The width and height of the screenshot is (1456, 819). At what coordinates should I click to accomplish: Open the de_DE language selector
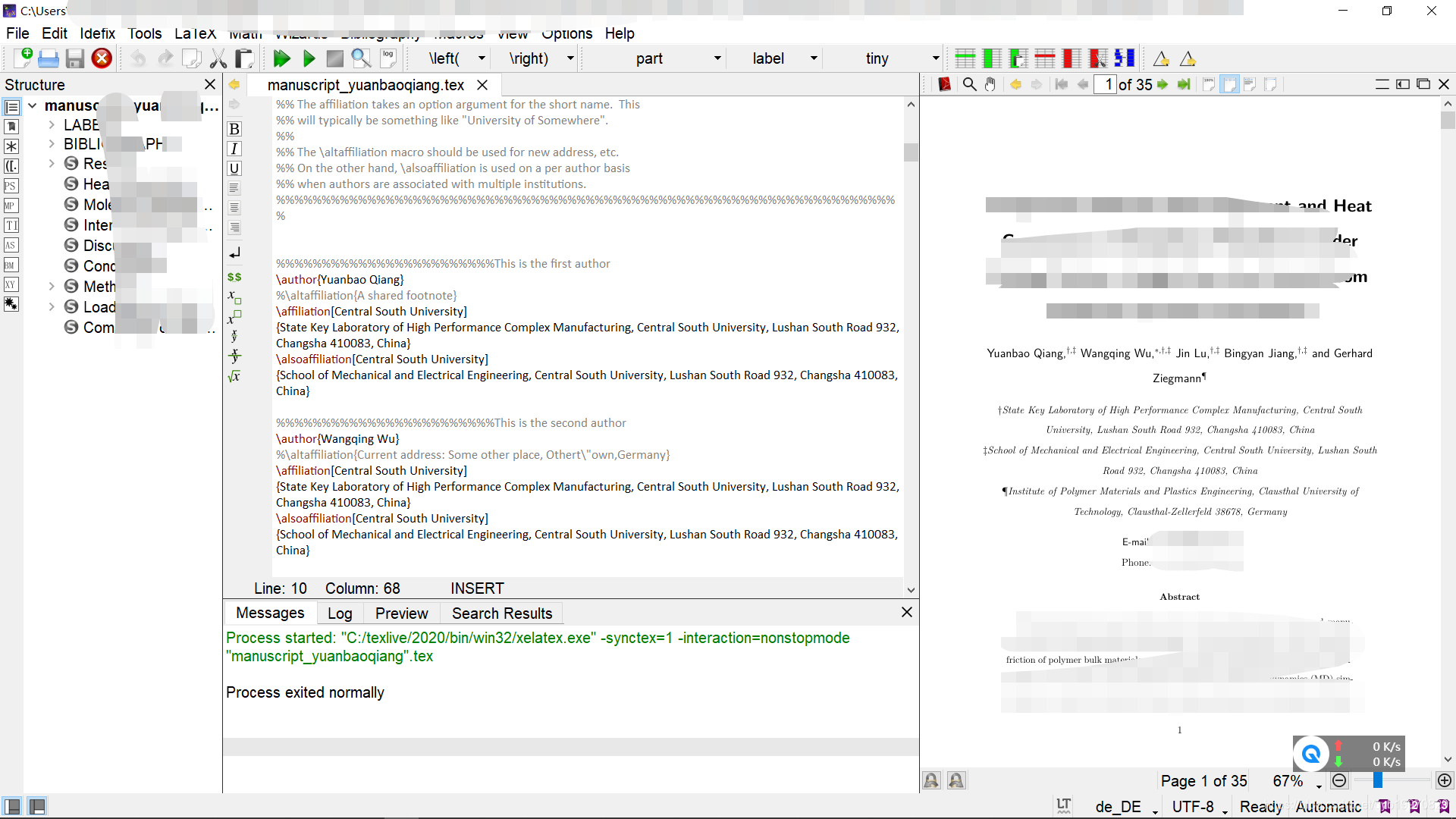point(1127,806)
